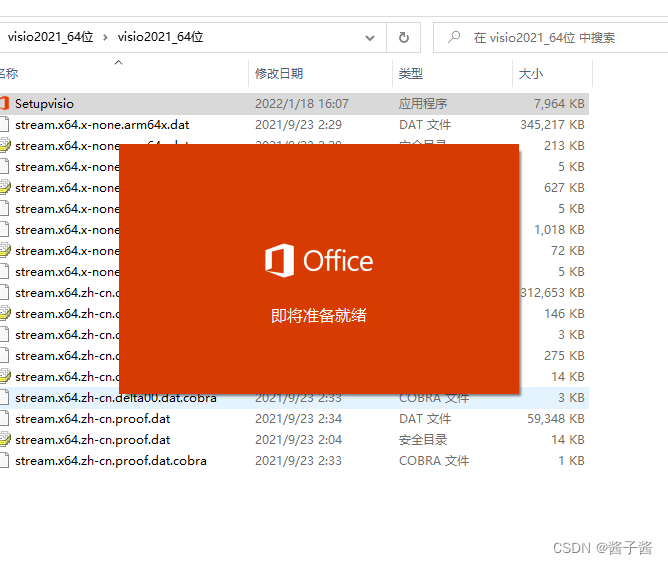
Task: Click size 627 KB
Action: pyautogui.click(x=564, y=187)
